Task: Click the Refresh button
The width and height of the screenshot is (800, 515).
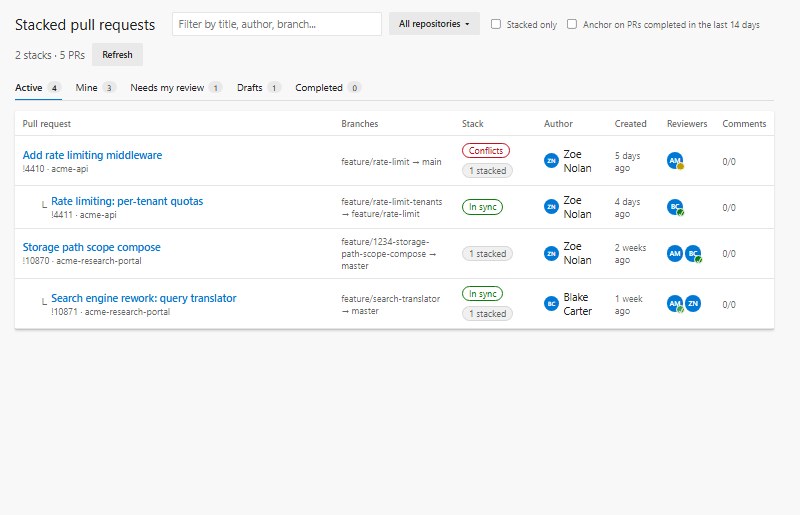Action: click(117, 55)
